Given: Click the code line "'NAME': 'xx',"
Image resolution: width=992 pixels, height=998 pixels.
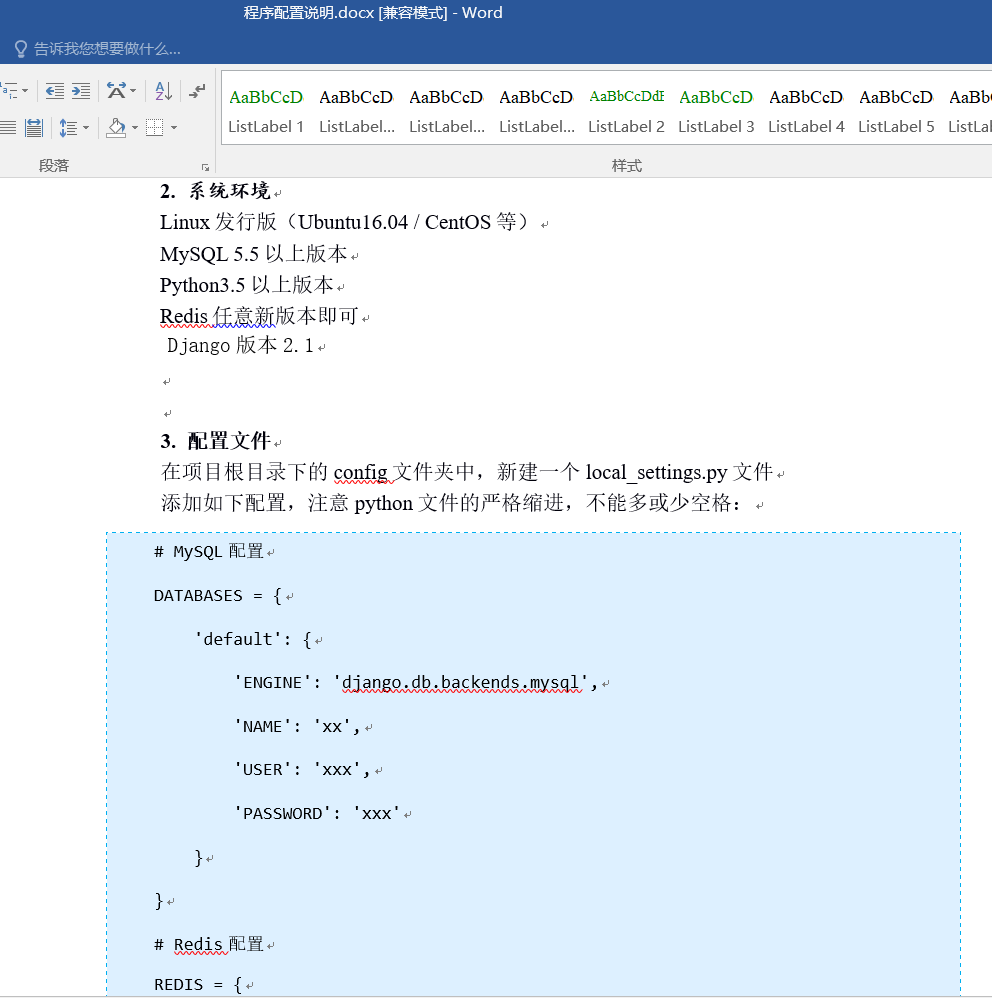Looking at the screenshot, I should pos(298,726).
